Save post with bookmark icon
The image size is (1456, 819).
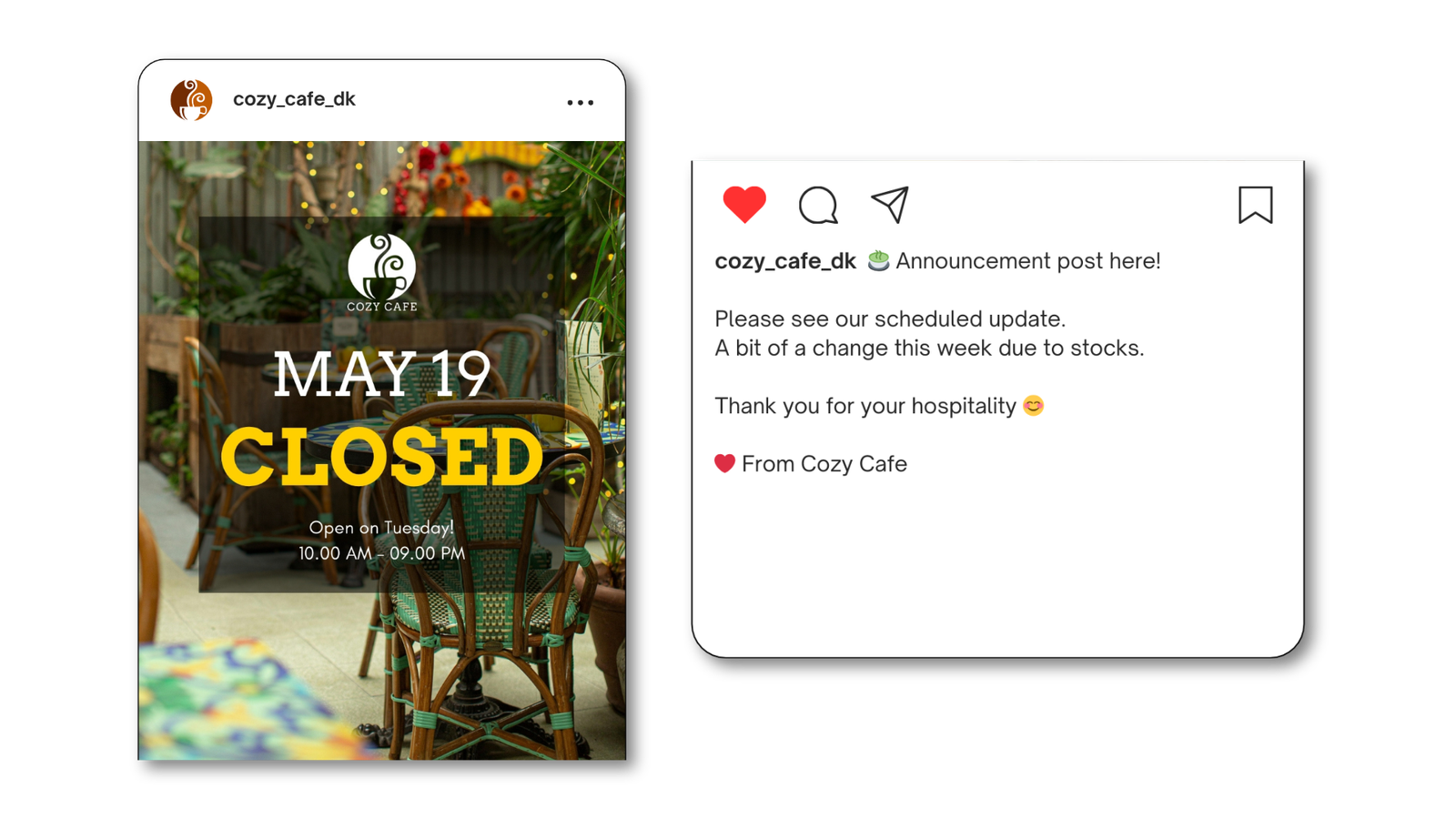1255,205
